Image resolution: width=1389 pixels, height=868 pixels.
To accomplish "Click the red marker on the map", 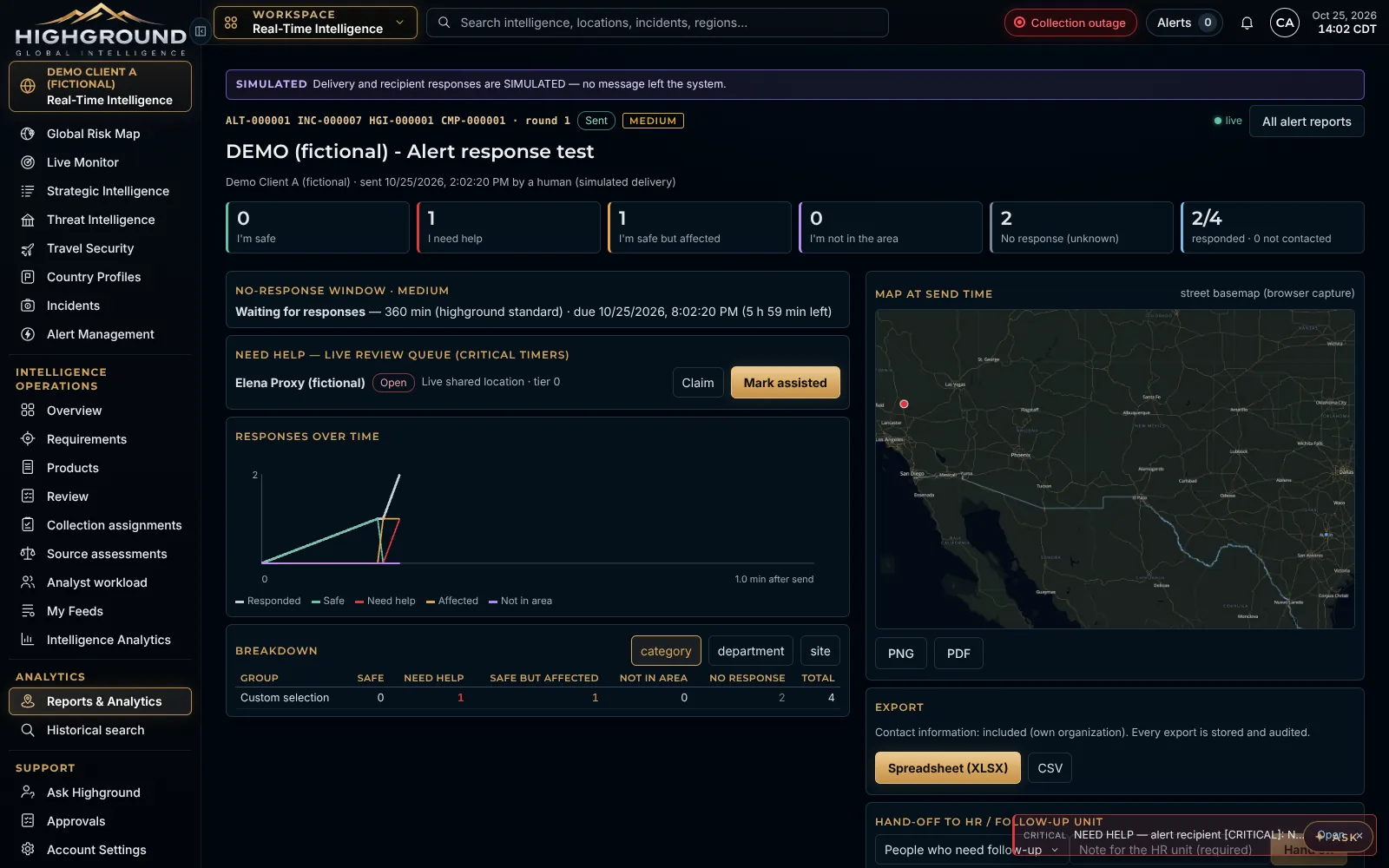I will (x=904, y=404).
